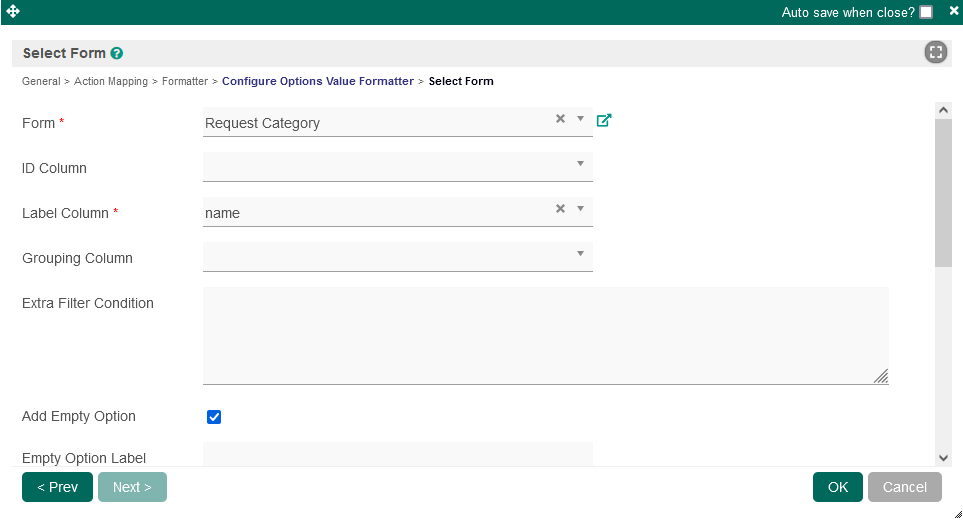Expand the Form dropdown arrow
Viewport: 963px width, 520px height.
pos(580,119)
